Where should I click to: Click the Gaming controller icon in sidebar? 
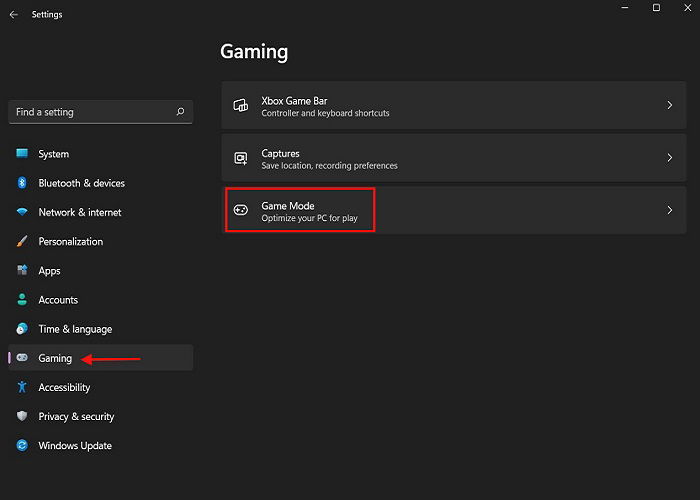22,358
